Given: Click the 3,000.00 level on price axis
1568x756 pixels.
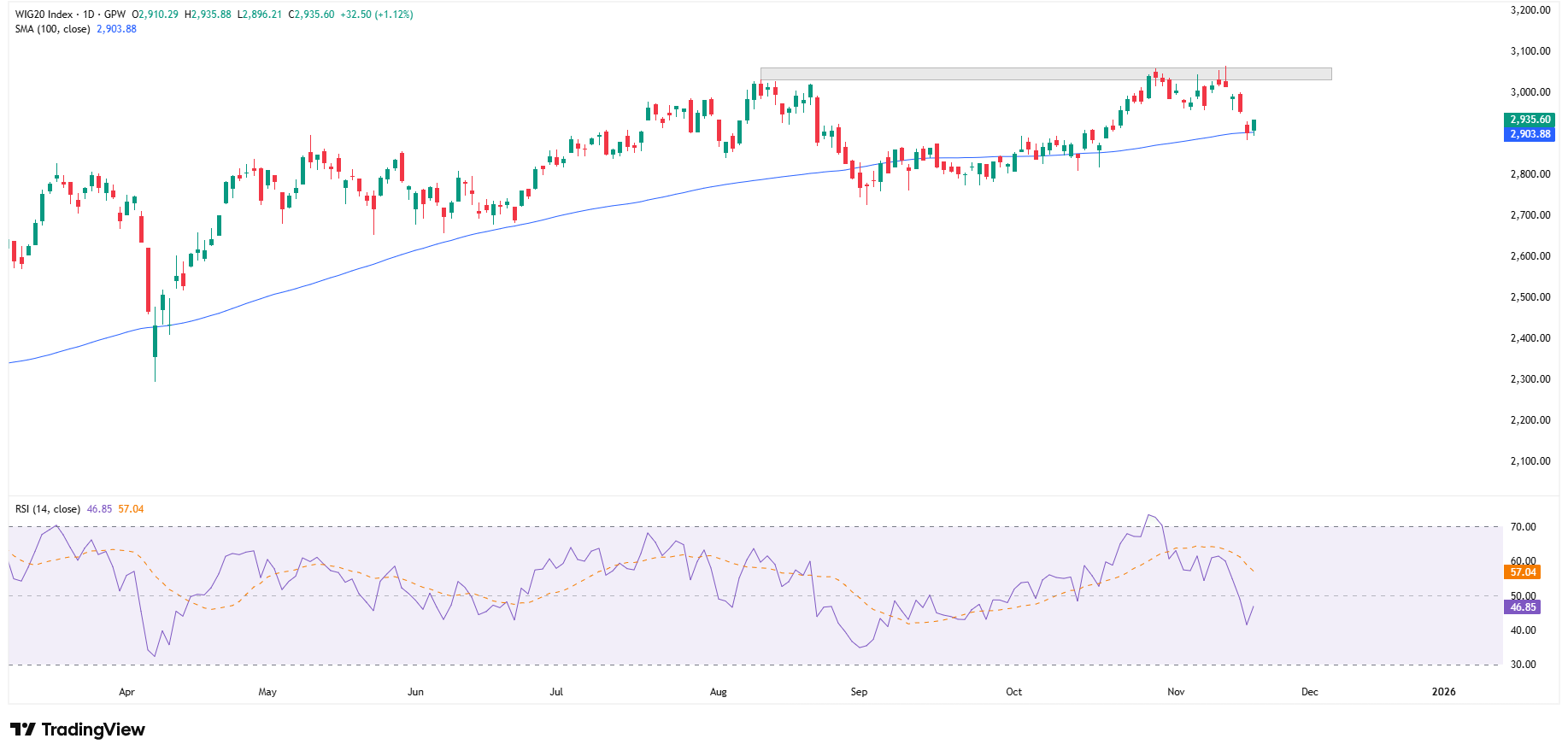Looking at the screenshot, I should point(1530,92).
